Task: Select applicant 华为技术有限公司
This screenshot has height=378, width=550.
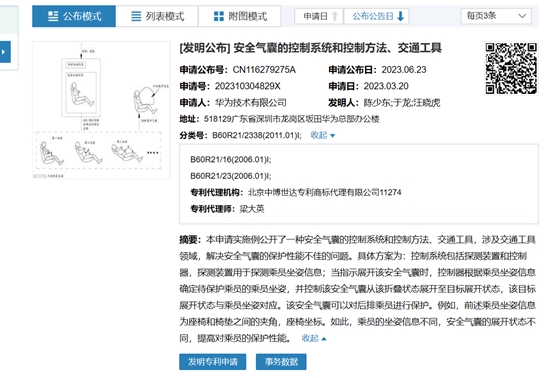Action: click(x=250, y=103)
